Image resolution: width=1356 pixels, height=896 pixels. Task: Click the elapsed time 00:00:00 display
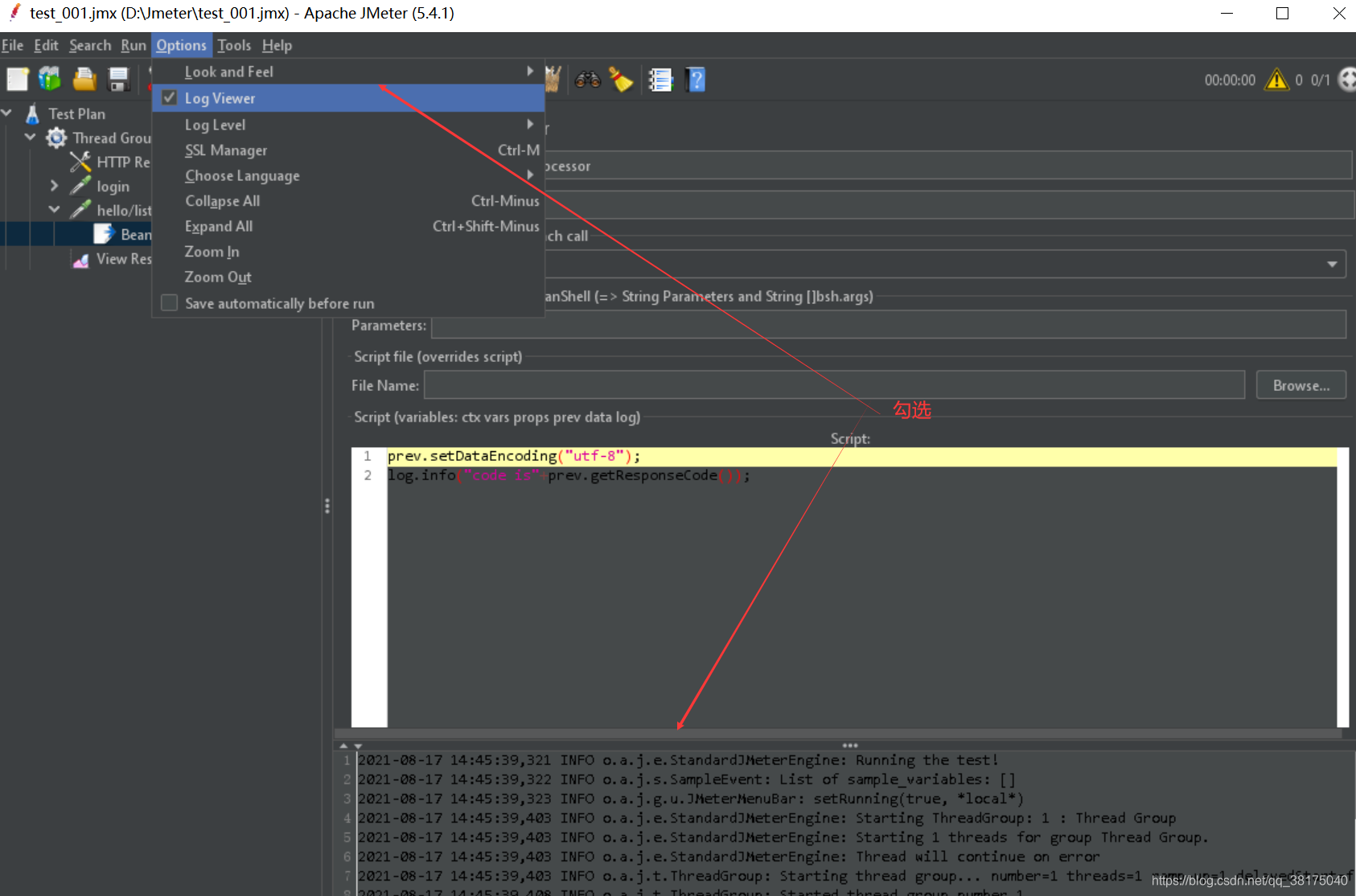tap(1230, 80)
